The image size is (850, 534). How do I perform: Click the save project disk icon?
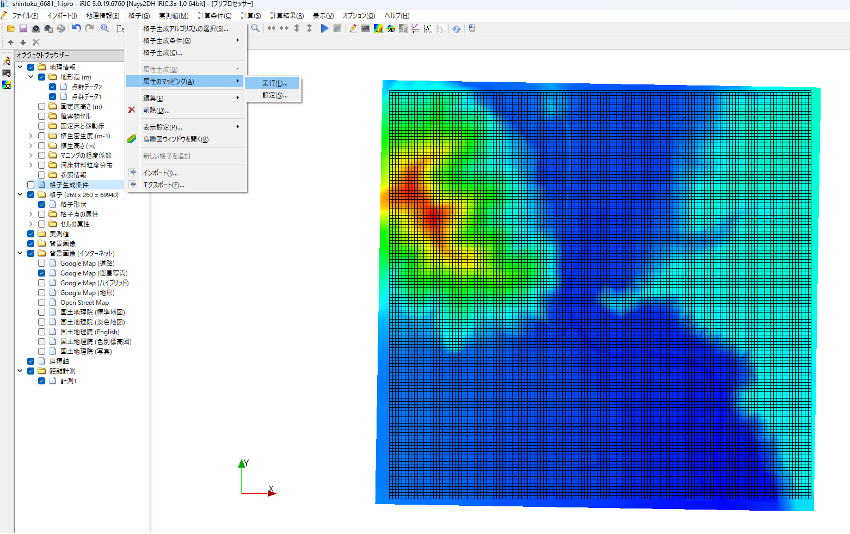(23, 29)
